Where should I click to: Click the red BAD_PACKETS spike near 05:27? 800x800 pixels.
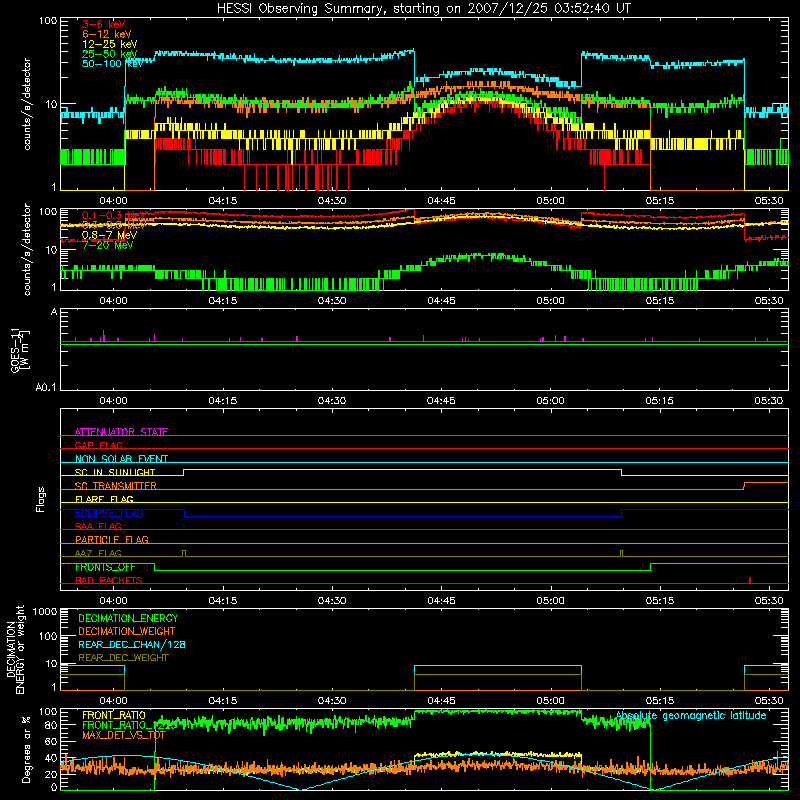pyautogui.click(x=749, y=580)
